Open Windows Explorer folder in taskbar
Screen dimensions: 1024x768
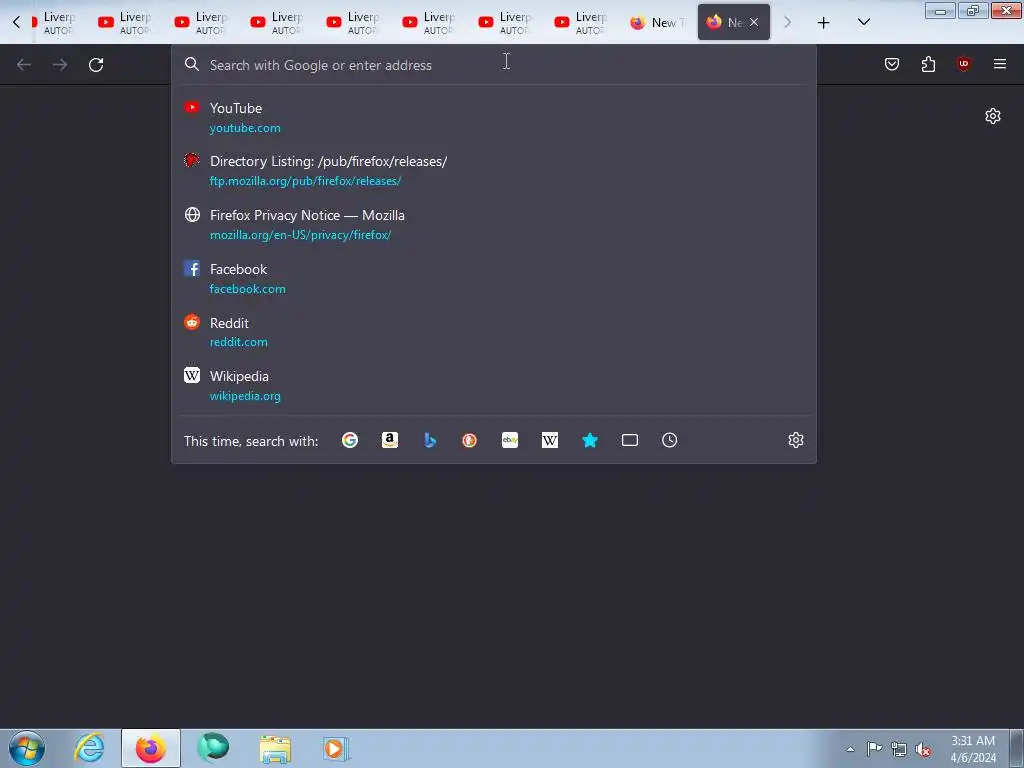(275, 748)
